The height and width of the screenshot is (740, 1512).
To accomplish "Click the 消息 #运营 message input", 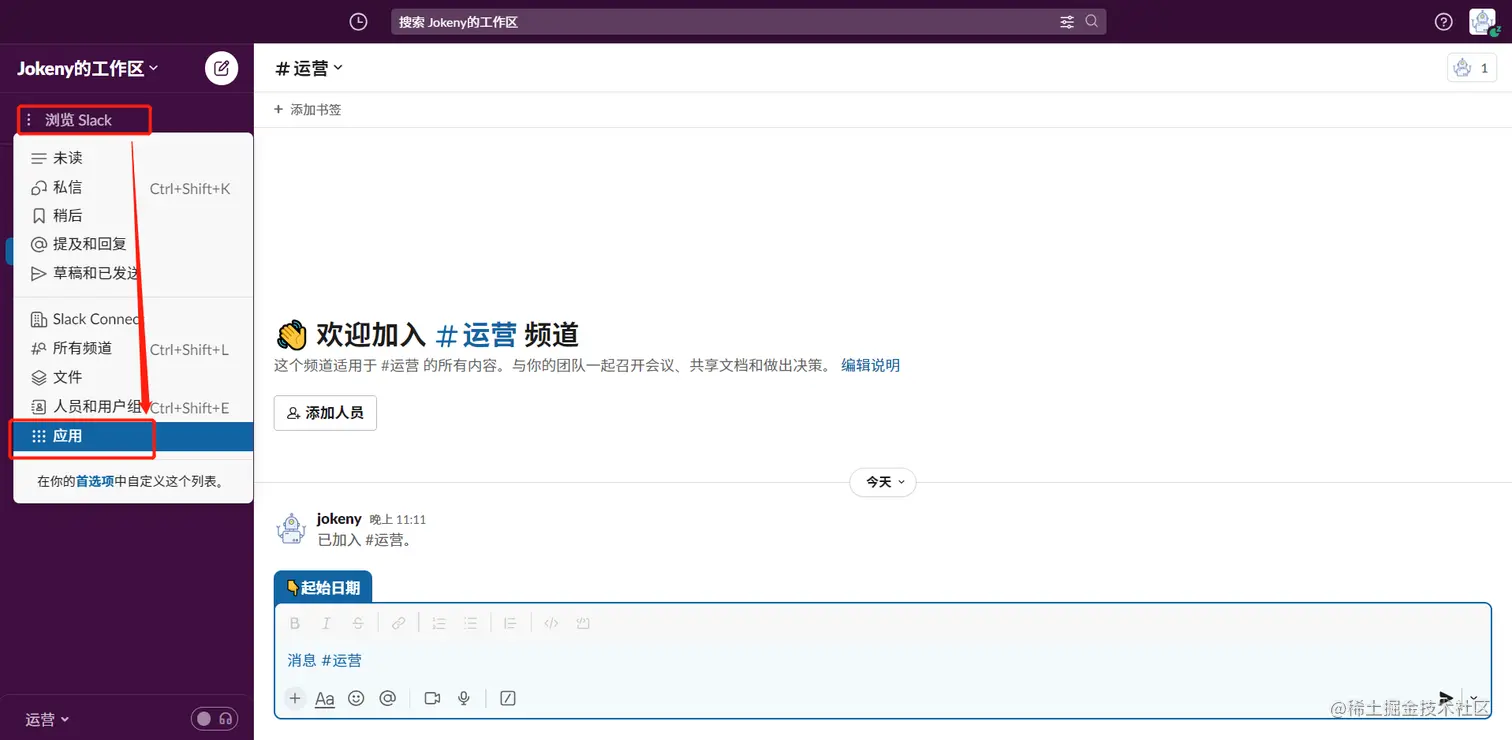I will tap(883, 660).
